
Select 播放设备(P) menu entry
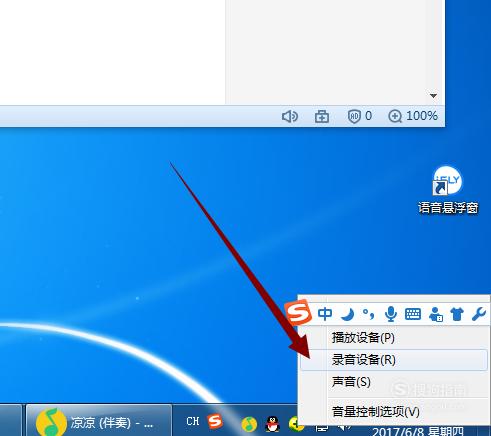coord(394,338)
